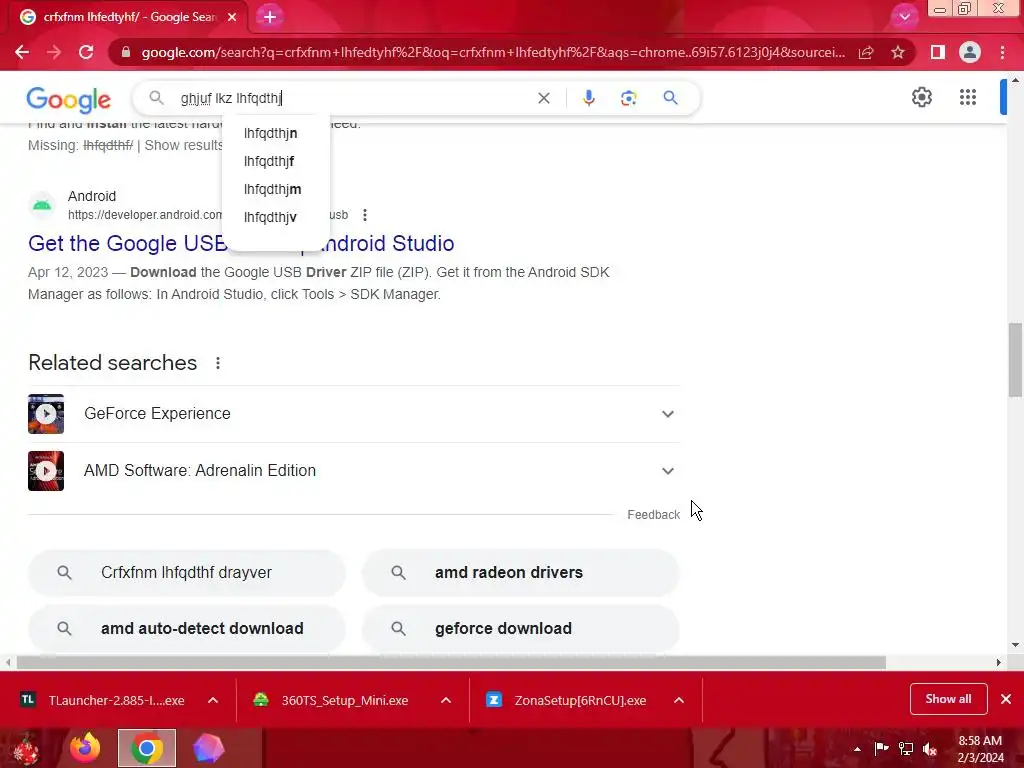Search for amd auto-detect download
This screenshot has width=1024, height=768.
coord(187,628)
